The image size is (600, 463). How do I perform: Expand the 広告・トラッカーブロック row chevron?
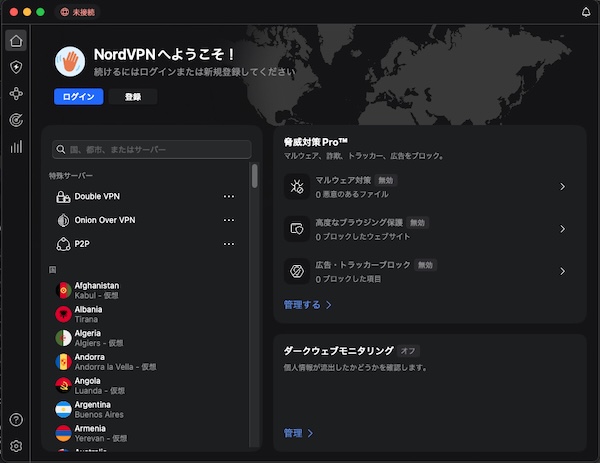[x=562, y=271]
